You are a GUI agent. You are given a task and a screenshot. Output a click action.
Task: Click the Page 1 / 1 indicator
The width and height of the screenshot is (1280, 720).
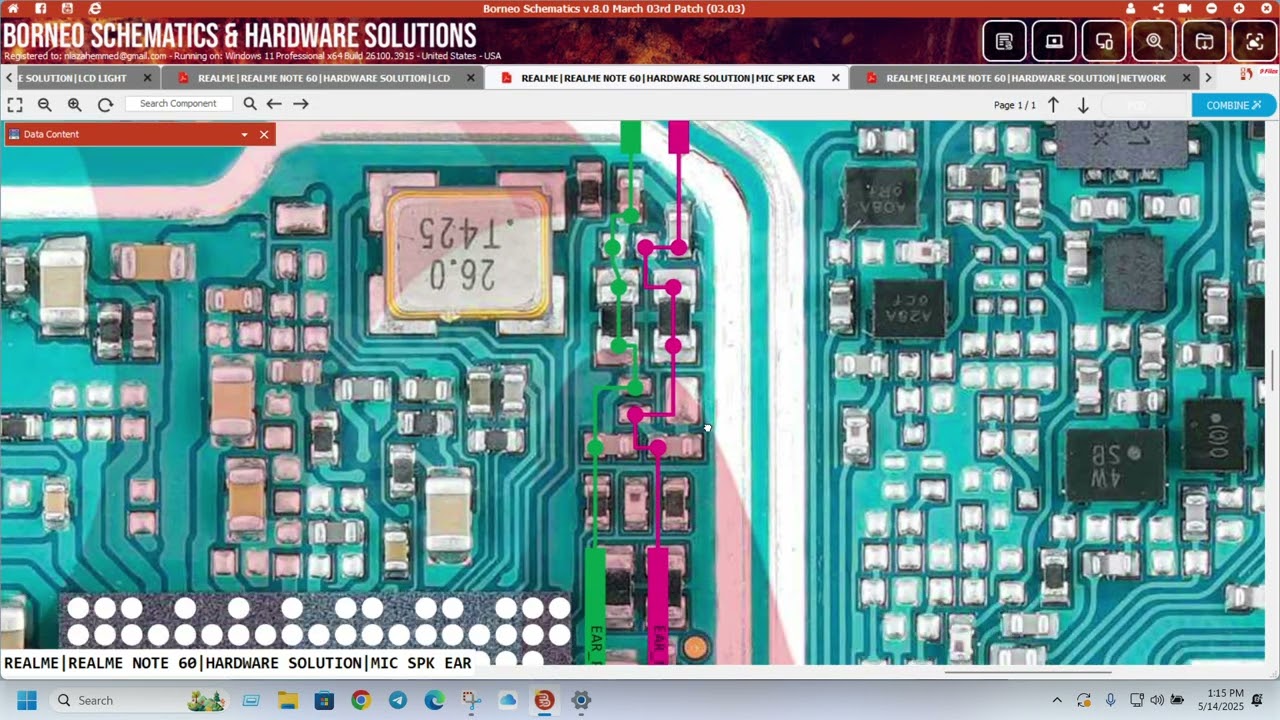tap(1015, 105)
